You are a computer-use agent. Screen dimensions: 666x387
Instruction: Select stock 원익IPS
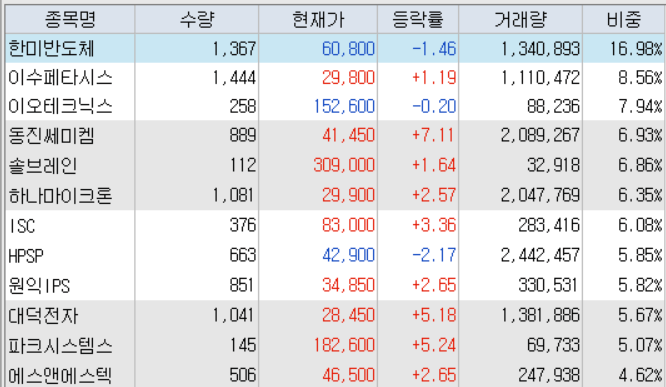(39, 285)
